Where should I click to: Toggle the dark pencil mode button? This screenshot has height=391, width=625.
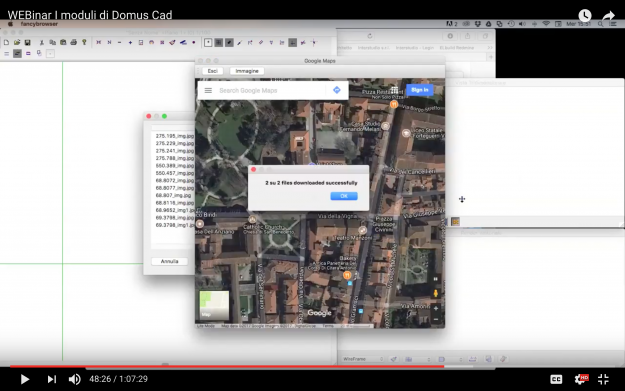[229, 42]
